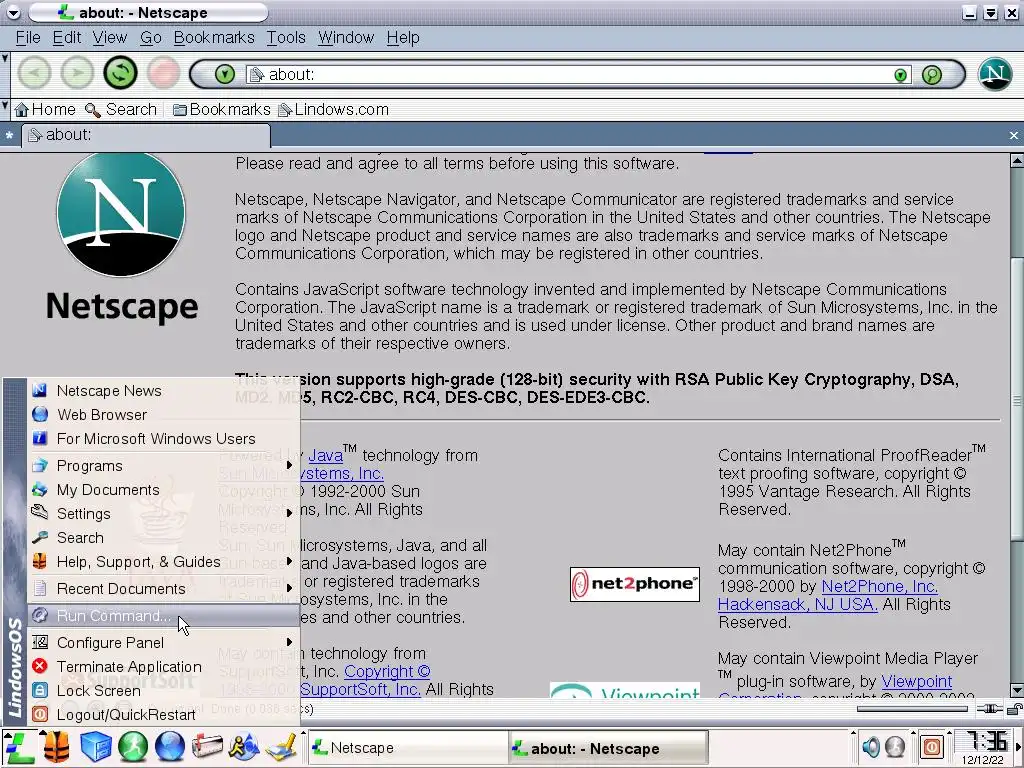Click the red Stop loading button

coord(163,72)
